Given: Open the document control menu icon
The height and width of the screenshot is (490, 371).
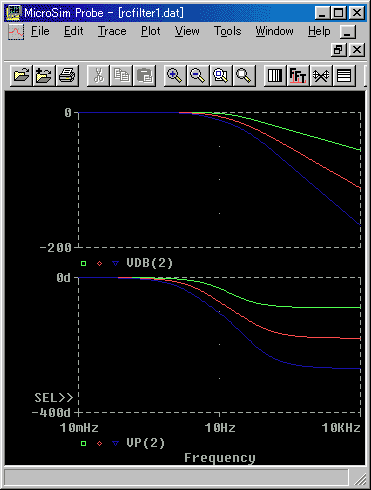Looking at the screenshot, I should pyautogui.click(x=16, y=32).
